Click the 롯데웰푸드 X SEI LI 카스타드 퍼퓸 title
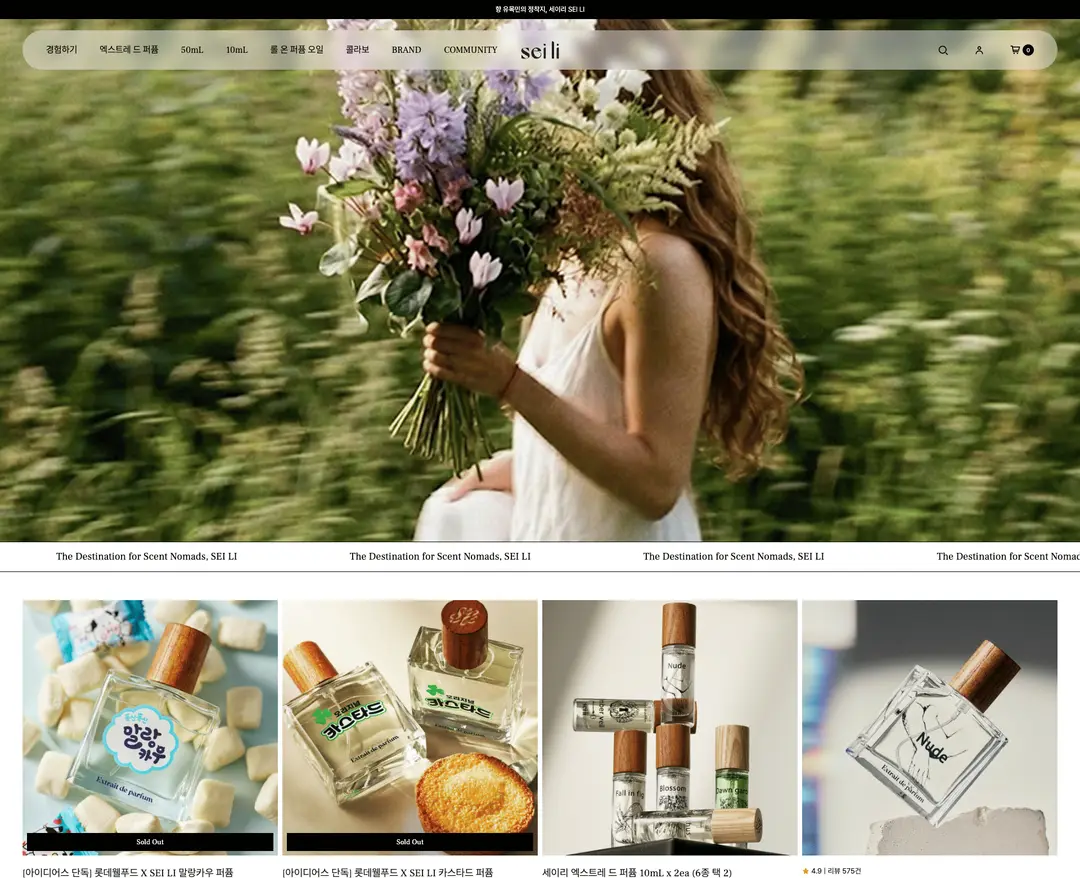The width and height of the screenshot is (1080, 878). tap(388, 872)
